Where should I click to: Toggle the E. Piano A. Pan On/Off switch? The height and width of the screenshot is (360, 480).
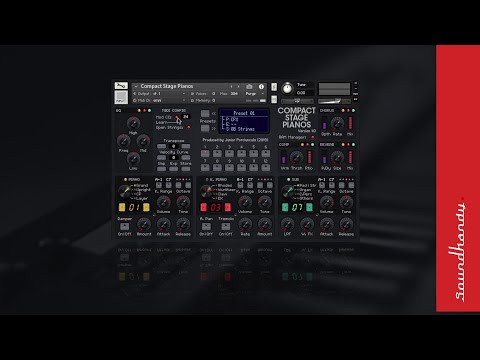pyautogui.click(x=206, y=227)
